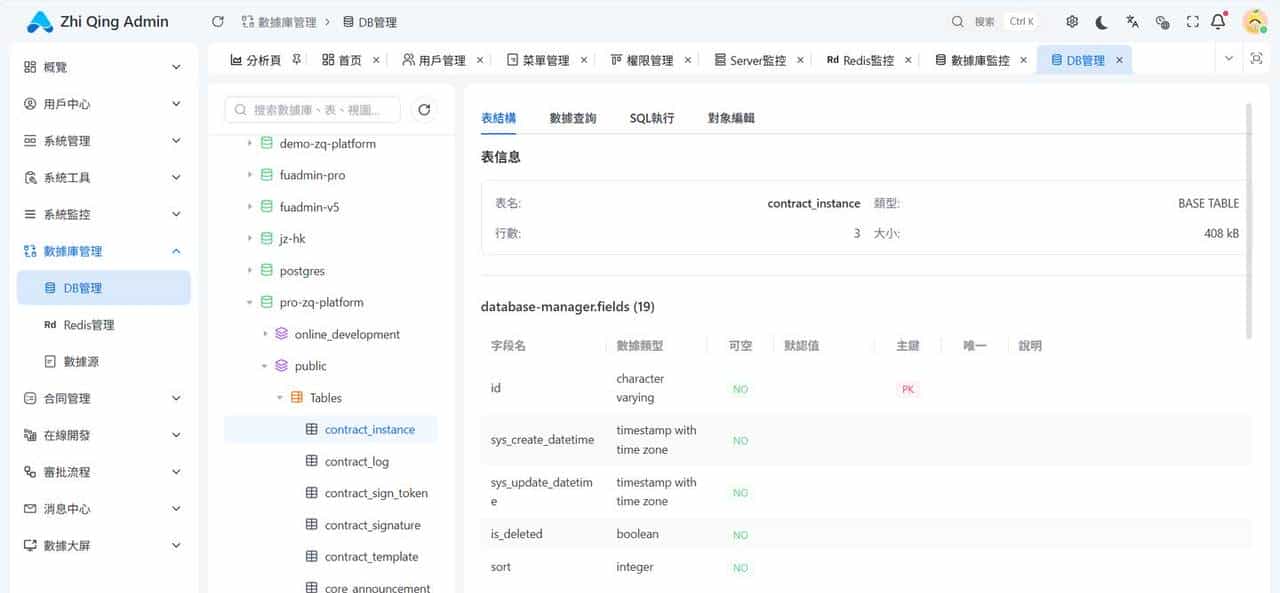
Task: Open the language switcher icon
Action: pyautogui.click(x=1134, y=20)
